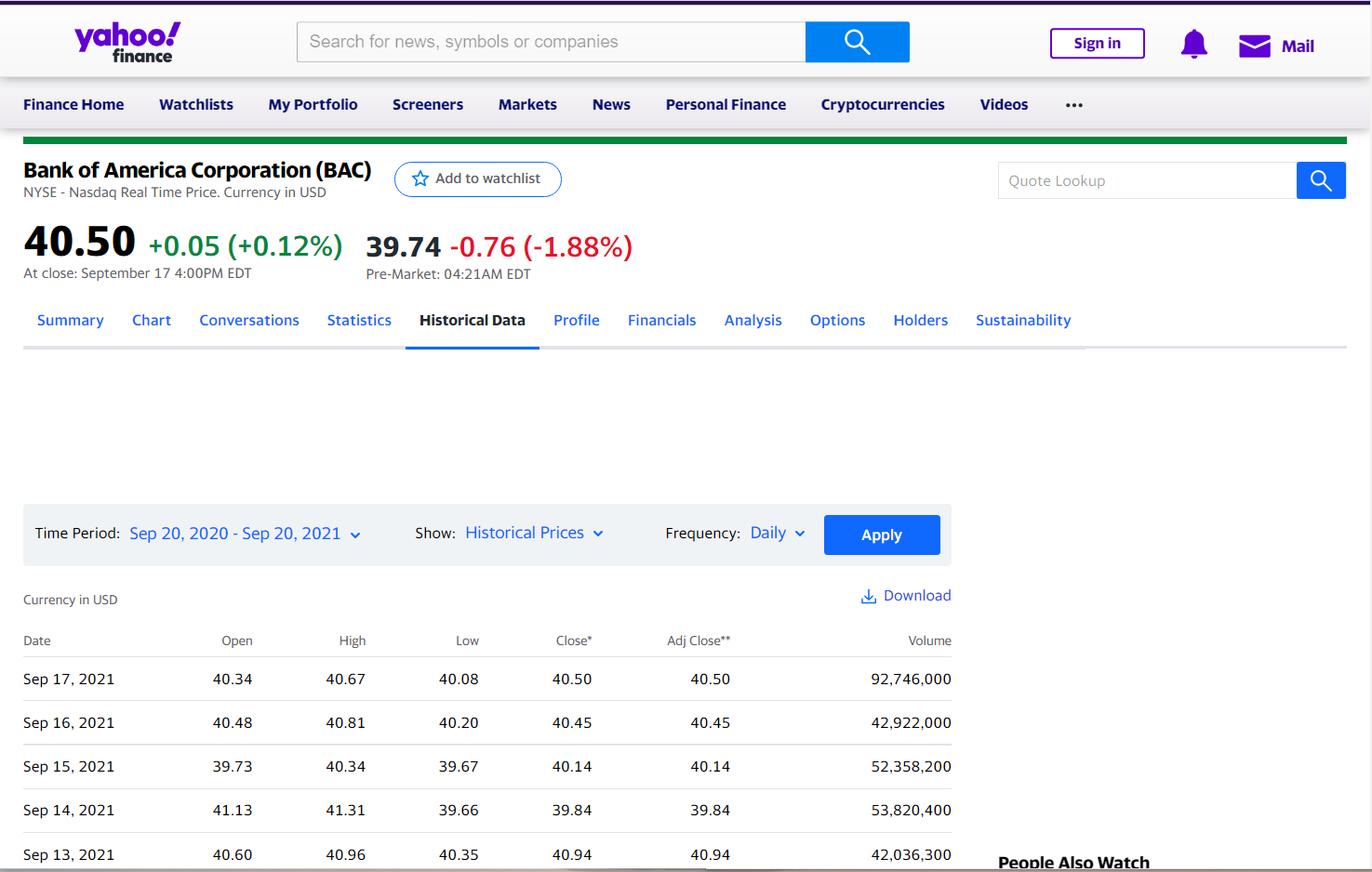Open News in navigation
The image size is (1372, 872).
[611, 105]
